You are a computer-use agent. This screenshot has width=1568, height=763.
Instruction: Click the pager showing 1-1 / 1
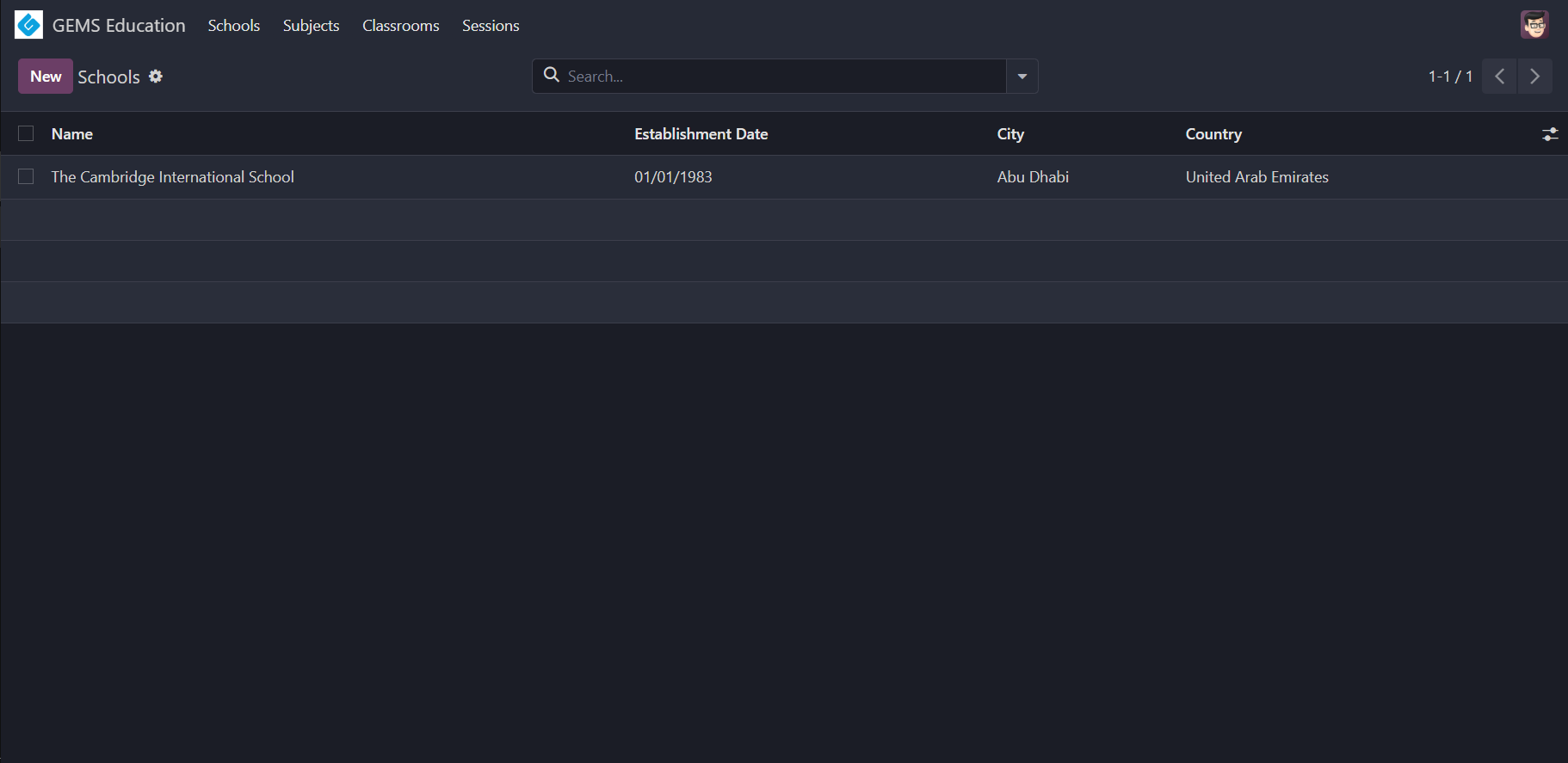tap(1449, 76)
